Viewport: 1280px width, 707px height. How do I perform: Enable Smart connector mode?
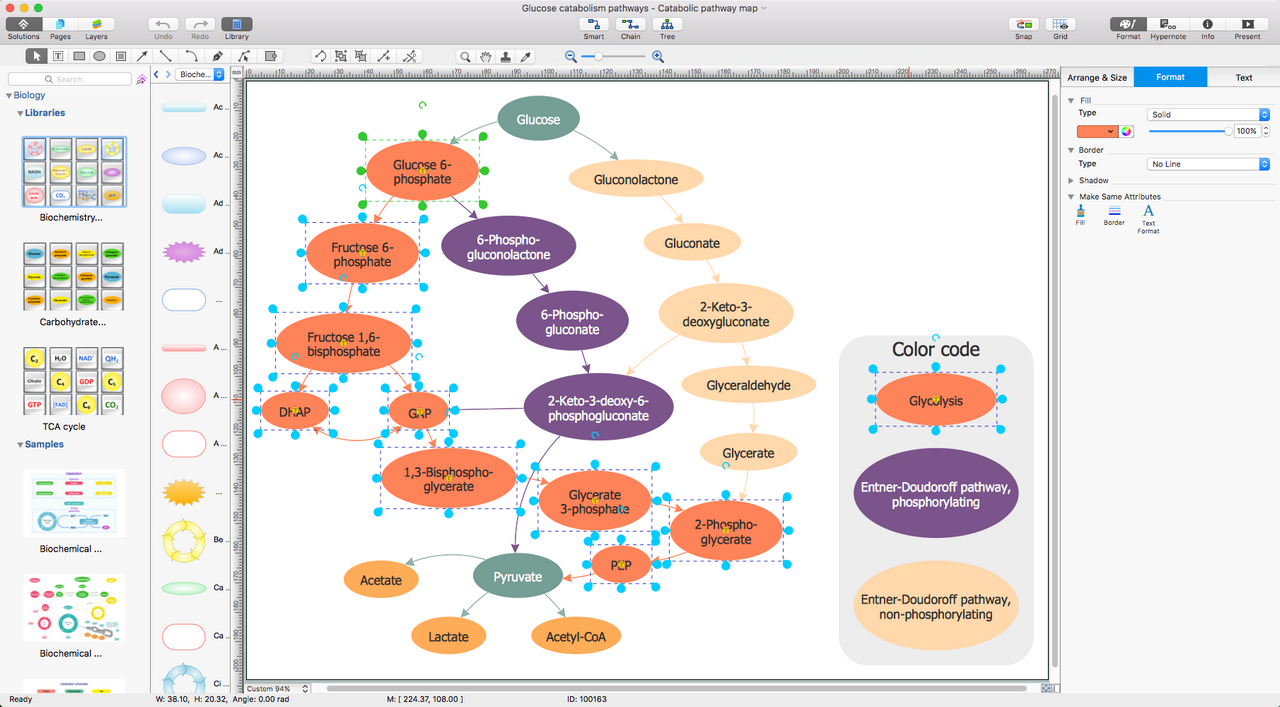pos(594,24)
